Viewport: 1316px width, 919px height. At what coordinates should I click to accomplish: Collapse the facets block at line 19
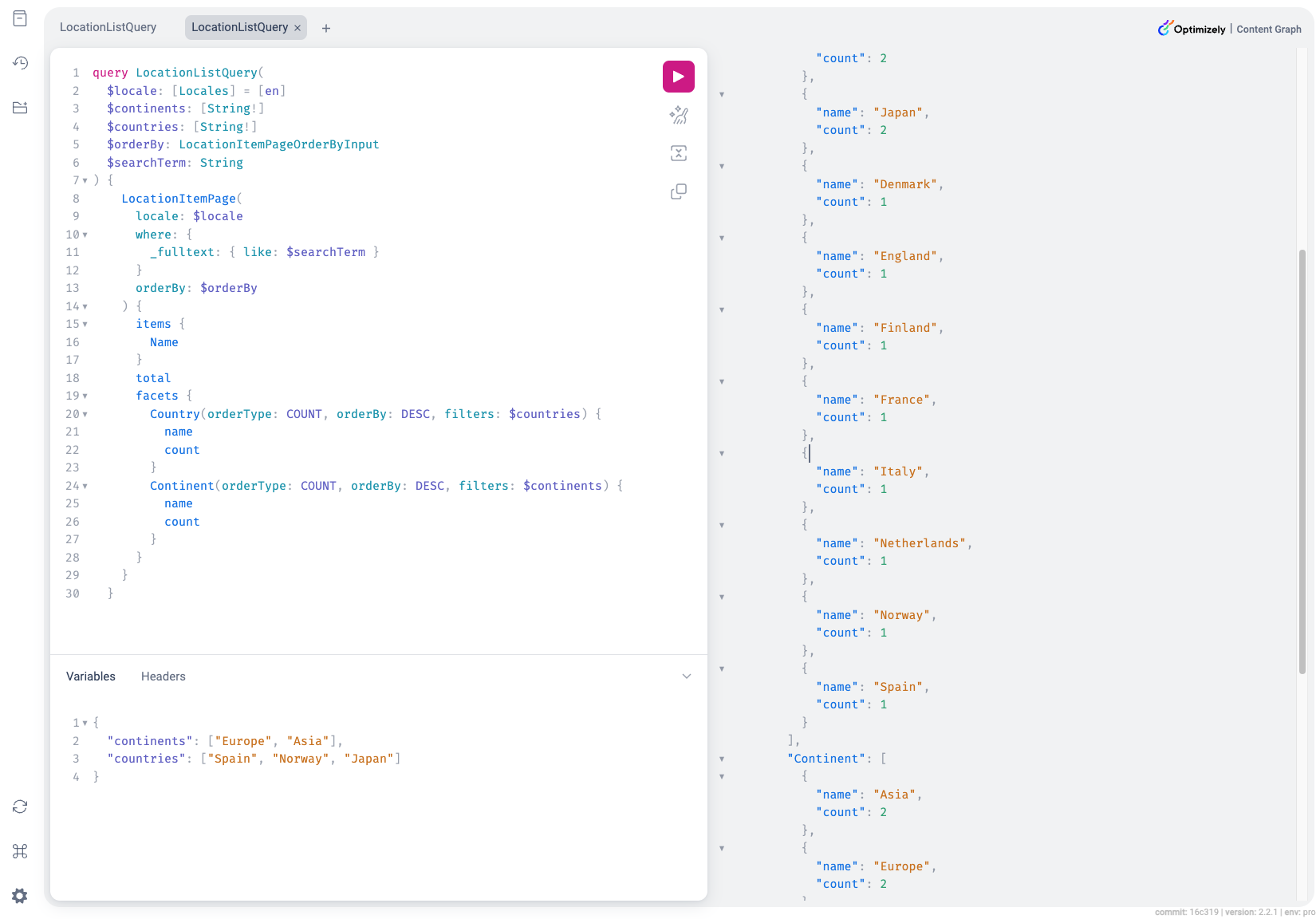tap(85, 396)
